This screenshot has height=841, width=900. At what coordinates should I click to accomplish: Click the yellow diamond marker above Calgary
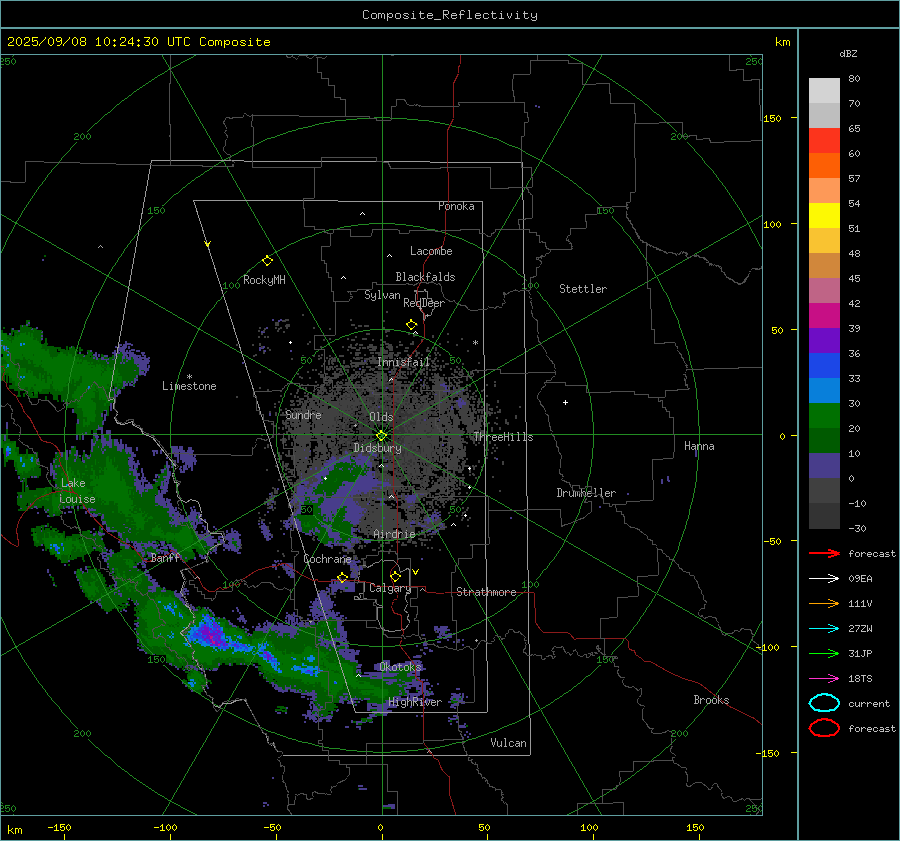(x=395, y=576)
